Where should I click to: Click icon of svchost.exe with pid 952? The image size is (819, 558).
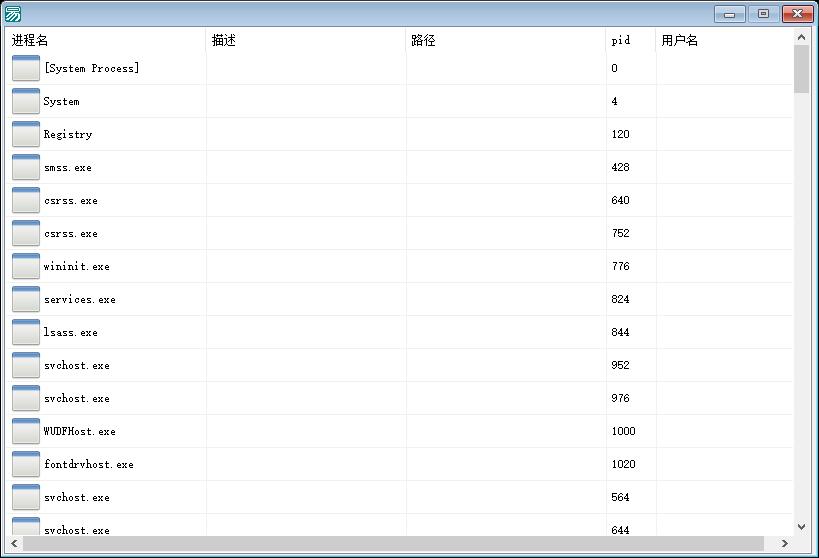26,365
